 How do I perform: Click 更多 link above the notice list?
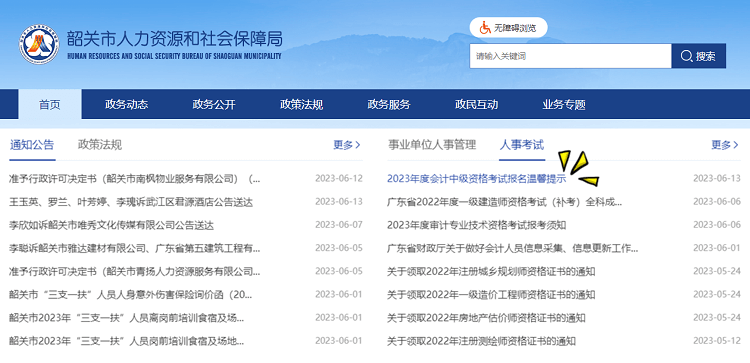pos(347,145)
